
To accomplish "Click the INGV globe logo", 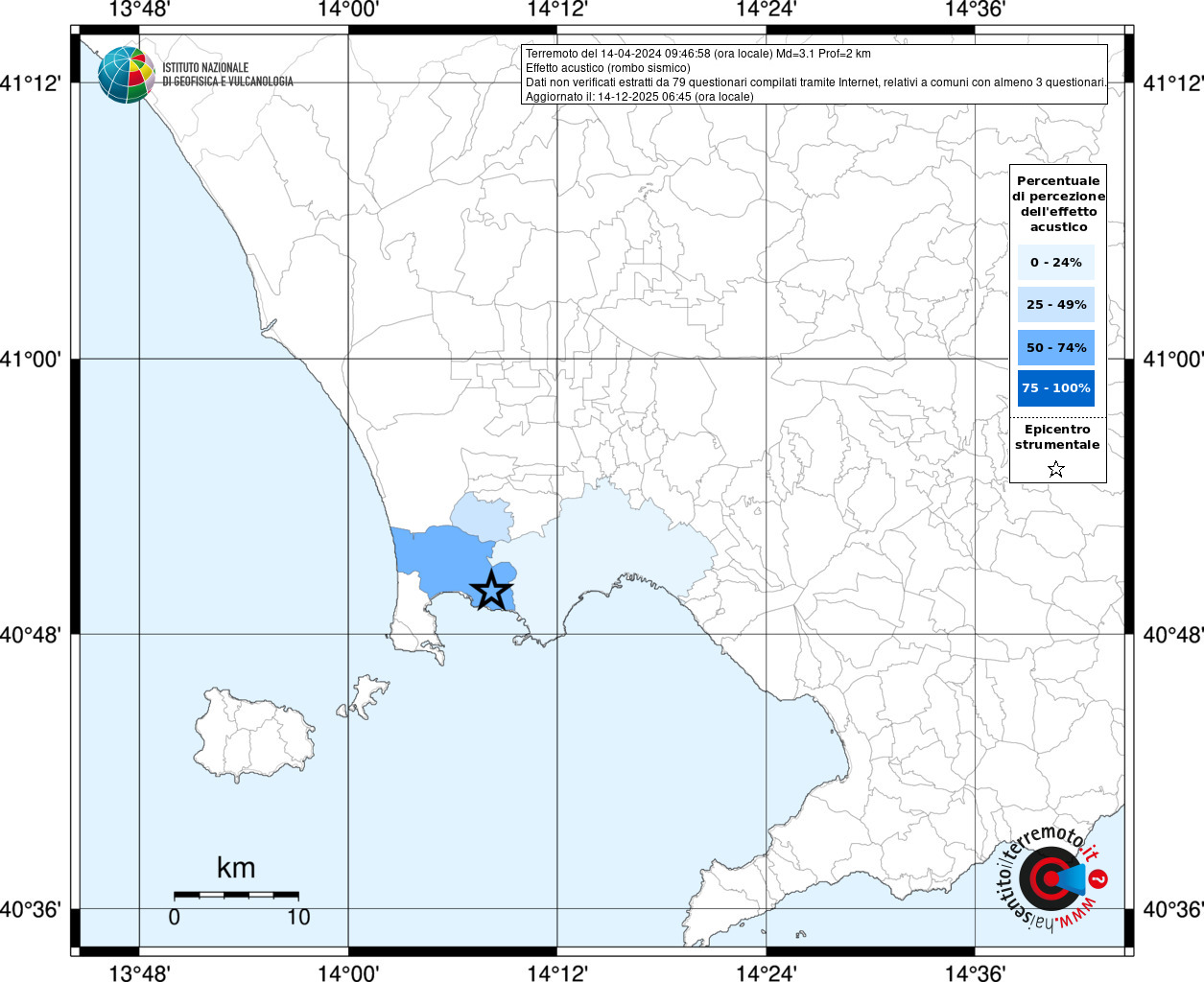I will pyautogui.click(x=126, y=75).
